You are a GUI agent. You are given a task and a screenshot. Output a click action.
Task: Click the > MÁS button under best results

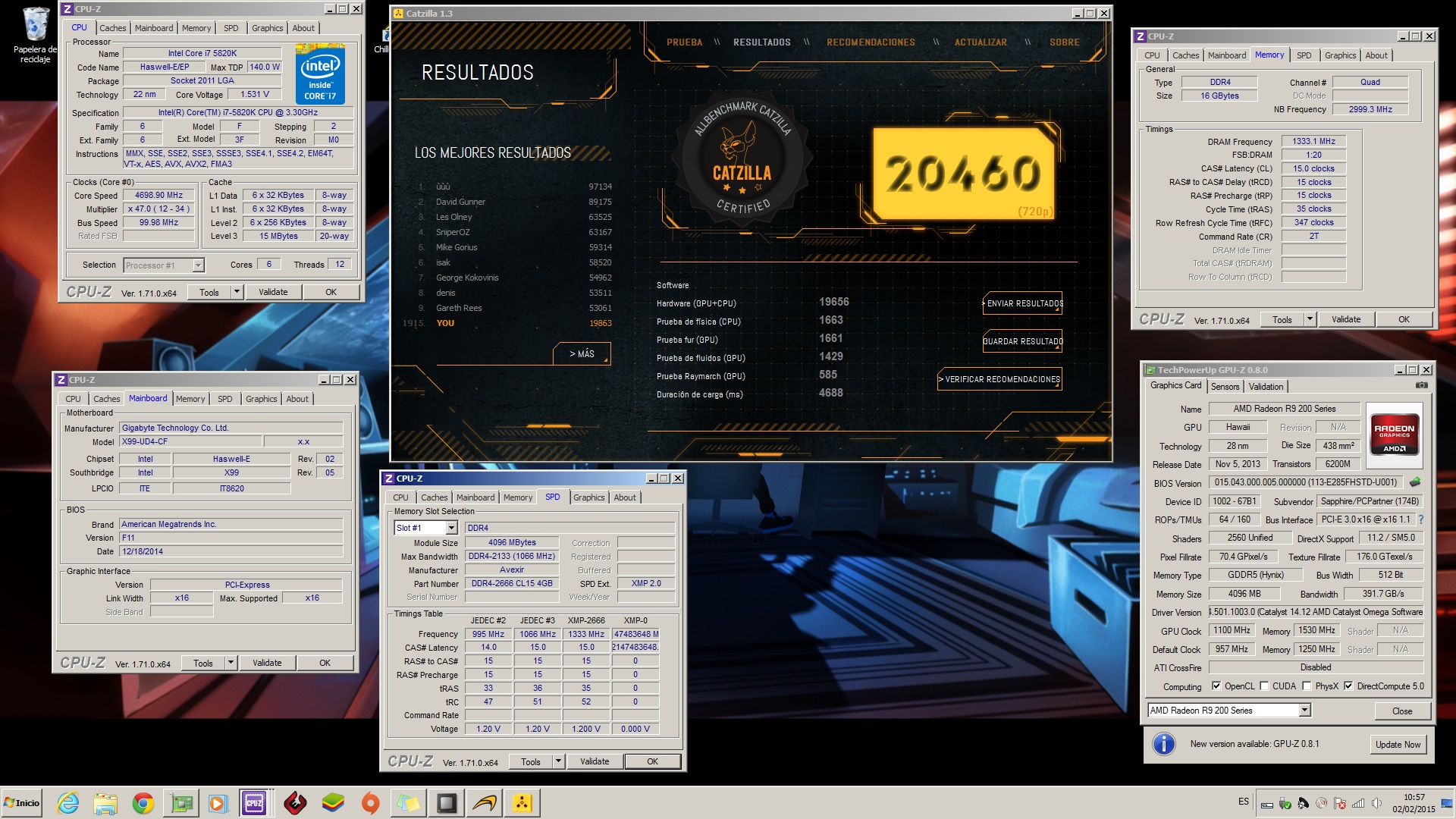(x=582, y=354)
